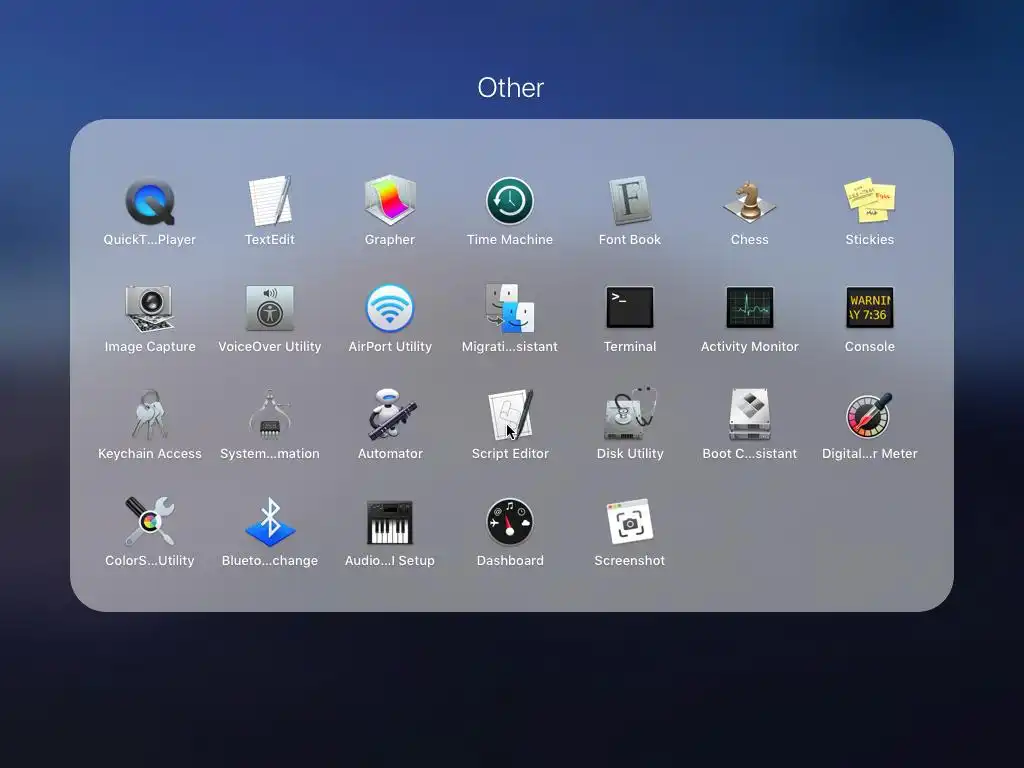The height and width of the screenshot is (768, 1024).
Task: Open the Stickies app icon
Action: tap(870, 201)
